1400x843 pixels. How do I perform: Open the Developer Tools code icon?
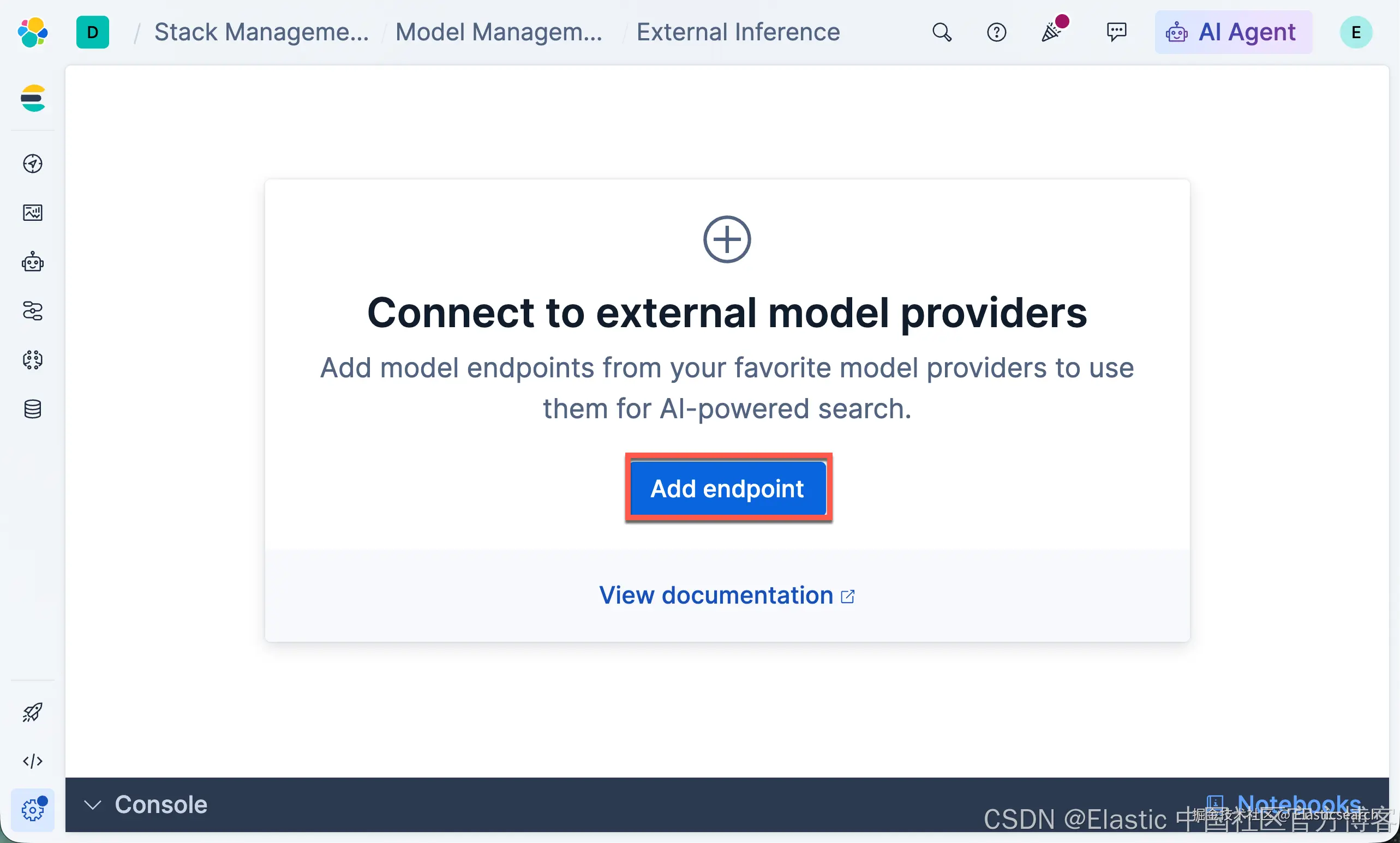coord(33,761)
